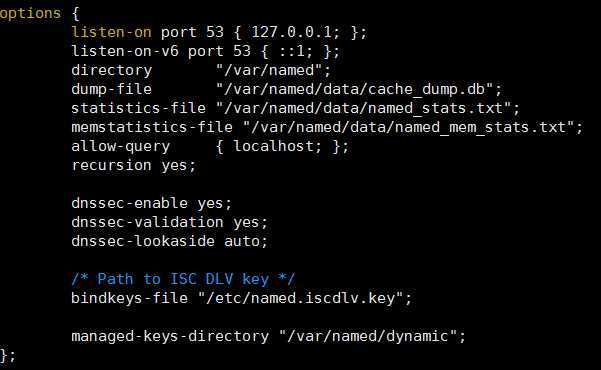601x370 pixels.
Task: Click the 'listen-on-v6' directive text
Action: coord(125,51)
